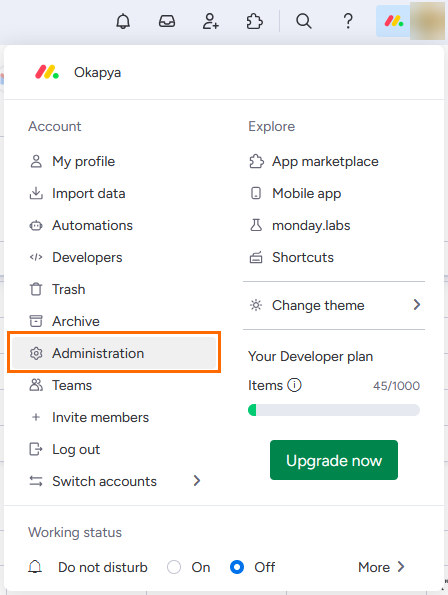The image size is (448, 595).
Task: Select the Do not disturb On radio
Action: tap(174, 567)
